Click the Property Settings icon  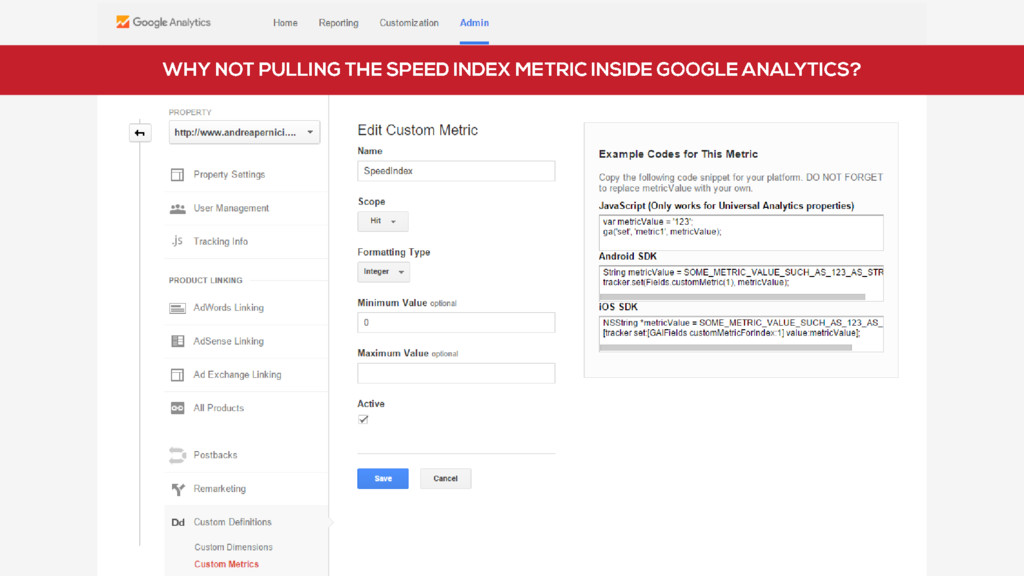tap(177, 175)
